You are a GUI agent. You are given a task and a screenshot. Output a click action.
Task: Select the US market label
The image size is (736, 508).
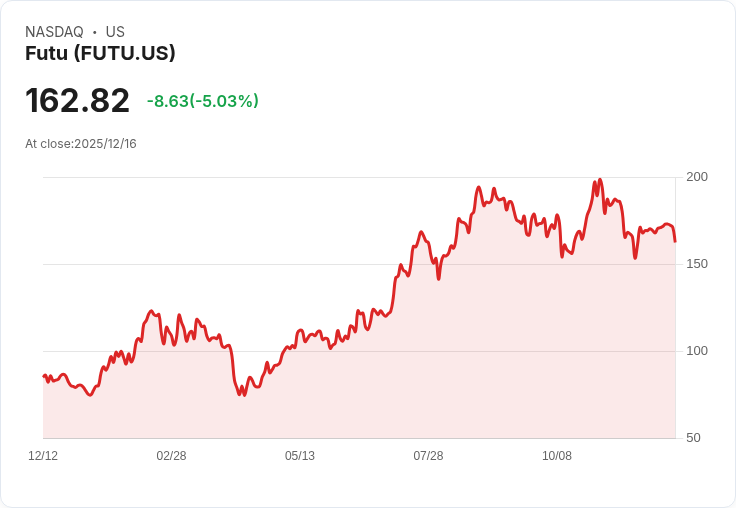point(115,32)
